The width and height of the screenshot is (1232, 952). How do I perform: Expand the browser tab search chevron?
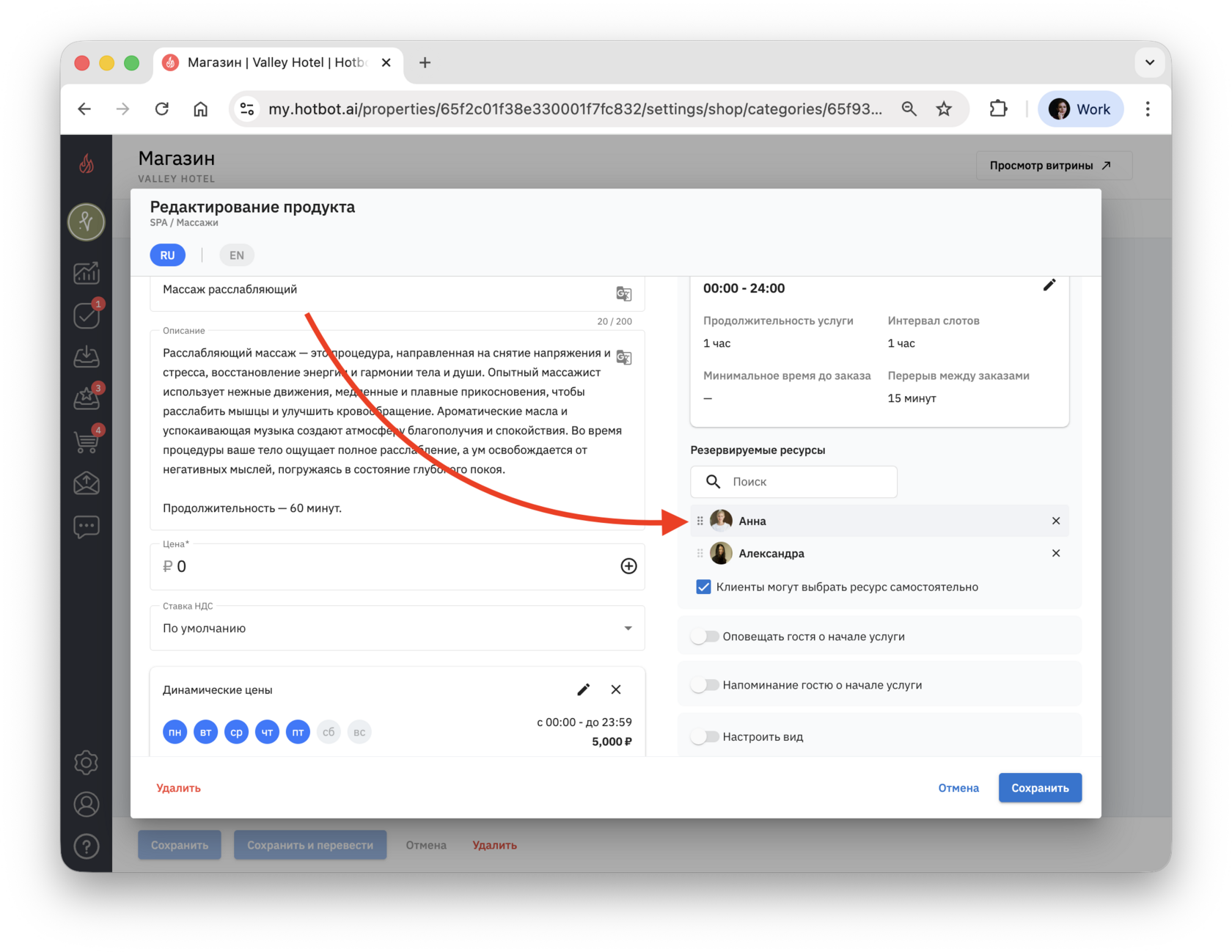pos(1149,62)
